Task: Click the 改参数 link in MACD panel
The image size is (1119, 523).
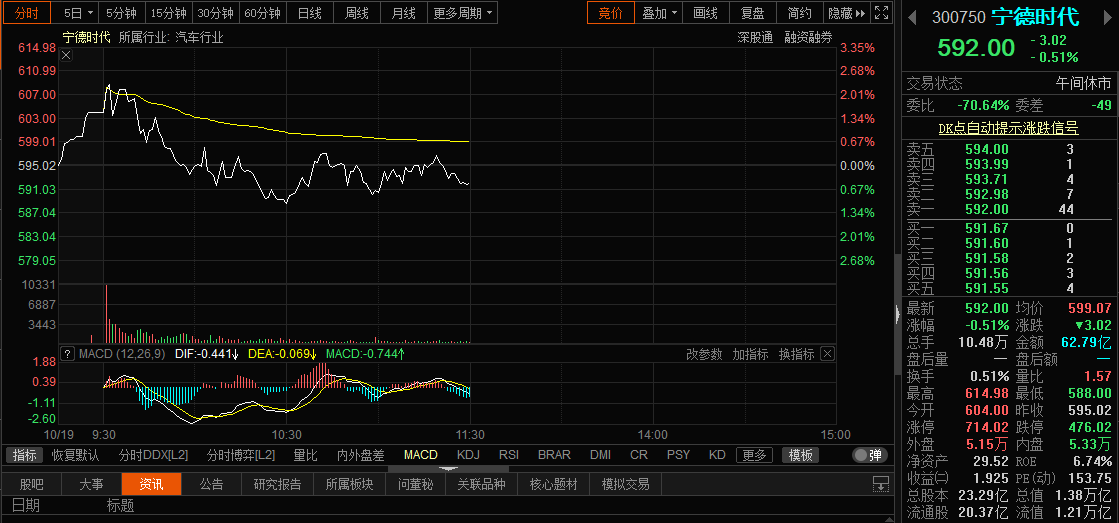Action: coord(704,354)
